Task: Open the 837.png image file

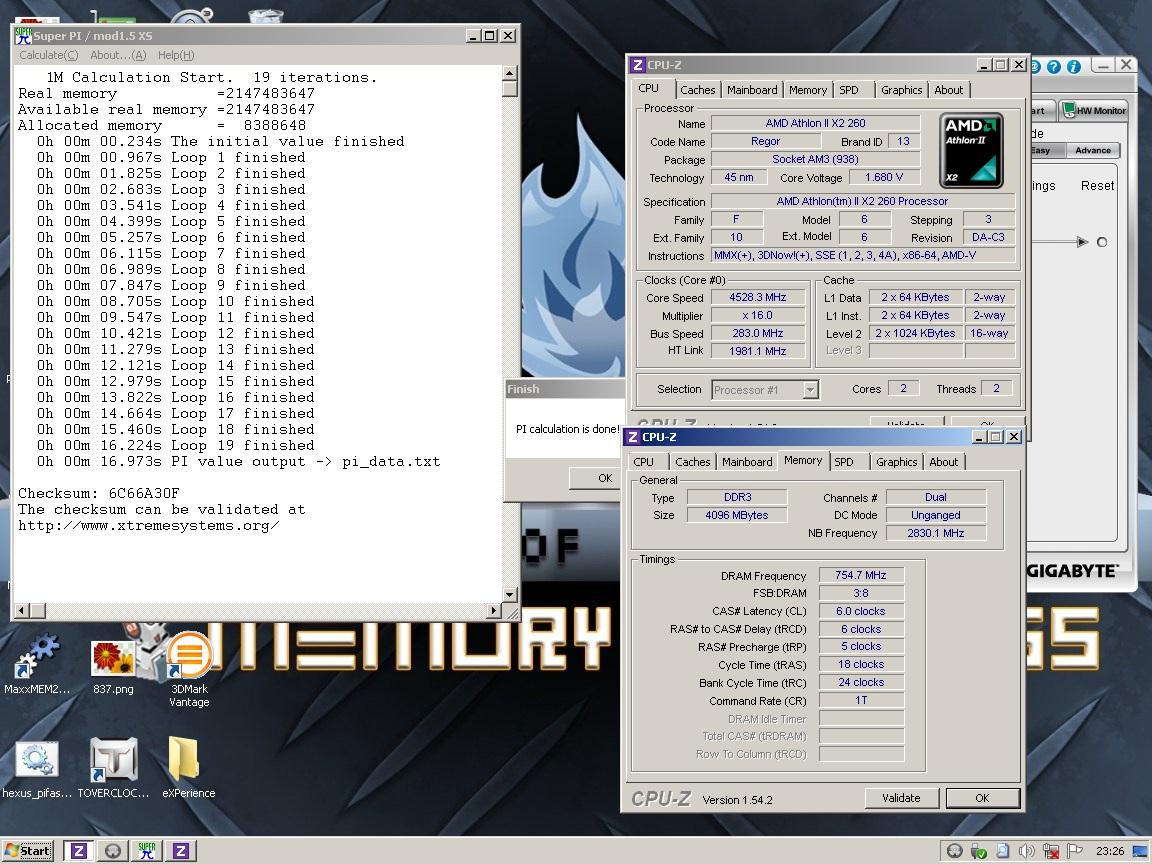Action: (x=113, y=666)
